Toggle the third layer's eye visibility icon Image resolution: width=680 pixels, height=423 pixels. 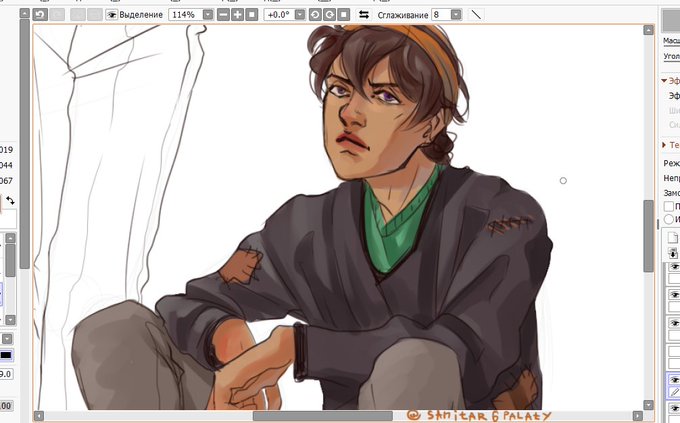click(x=674, y=323)
